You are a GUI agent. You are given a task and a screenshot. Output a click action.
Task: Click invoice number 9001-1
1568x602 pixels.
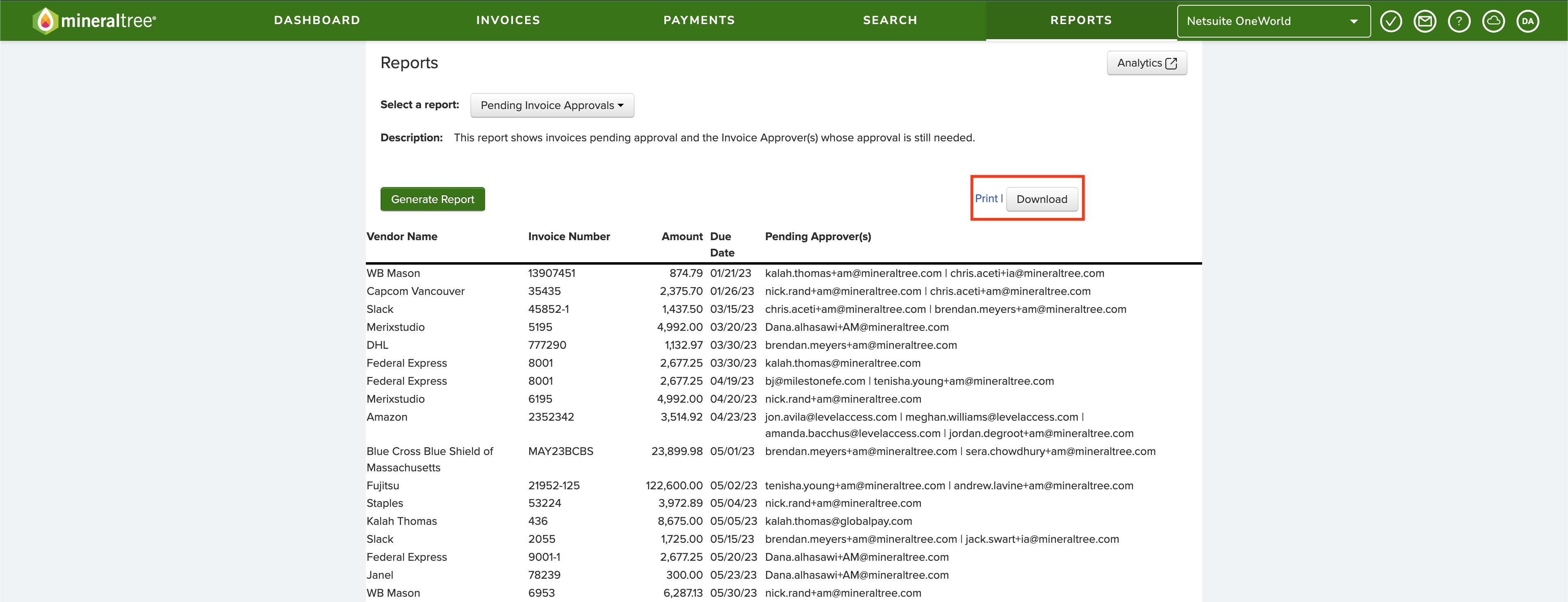[x=545, y=557]
